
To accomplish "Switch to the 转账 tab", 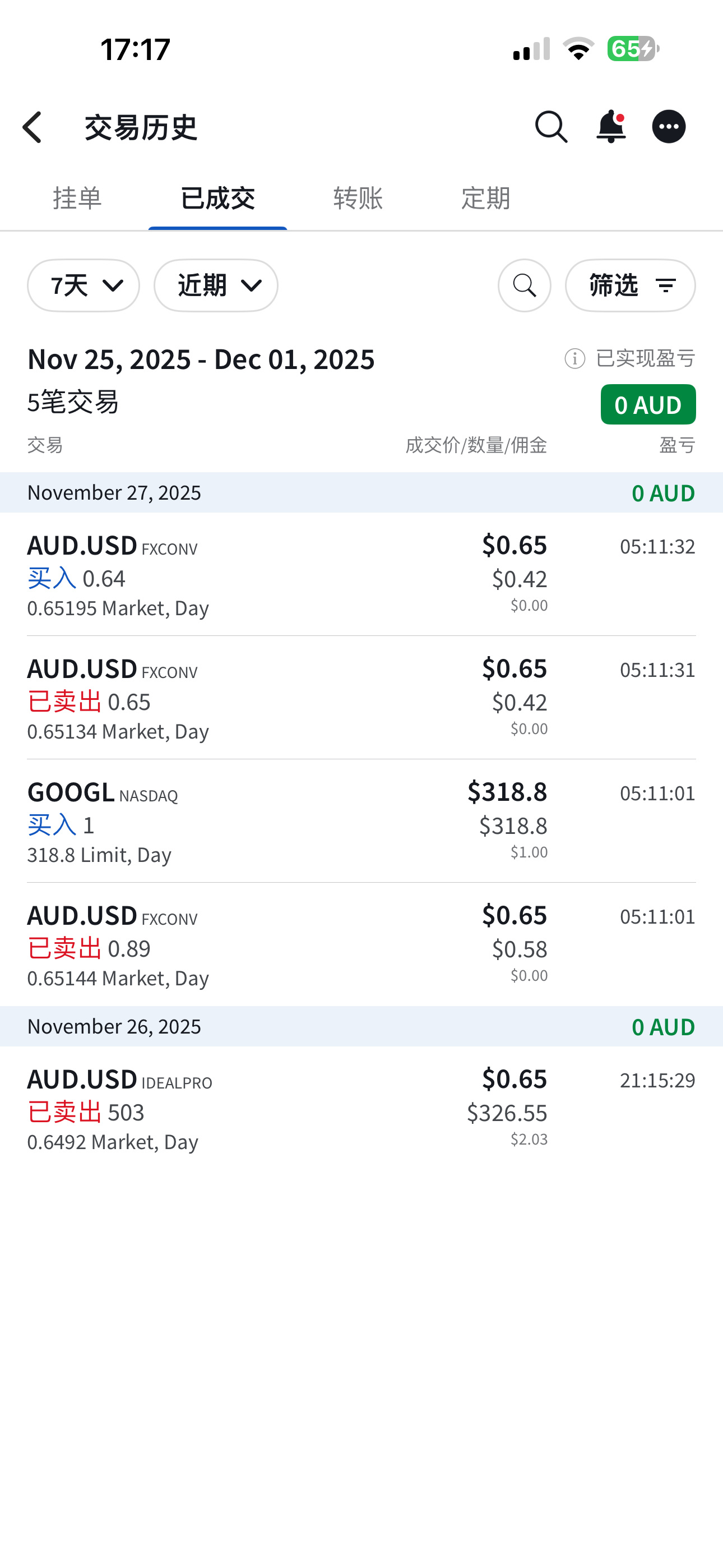I will [358, 199].
